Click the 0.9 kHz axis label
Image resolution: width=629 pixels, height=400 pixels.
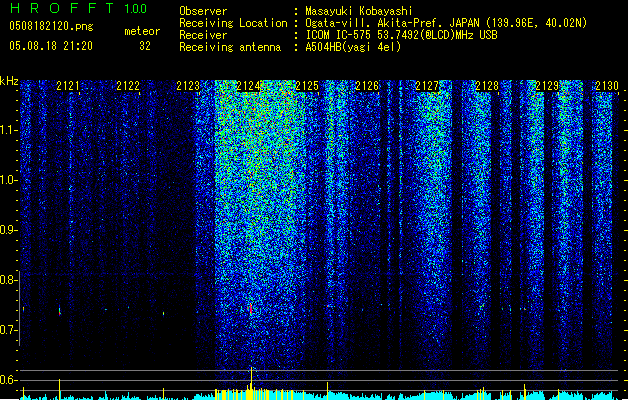(8, 230)
